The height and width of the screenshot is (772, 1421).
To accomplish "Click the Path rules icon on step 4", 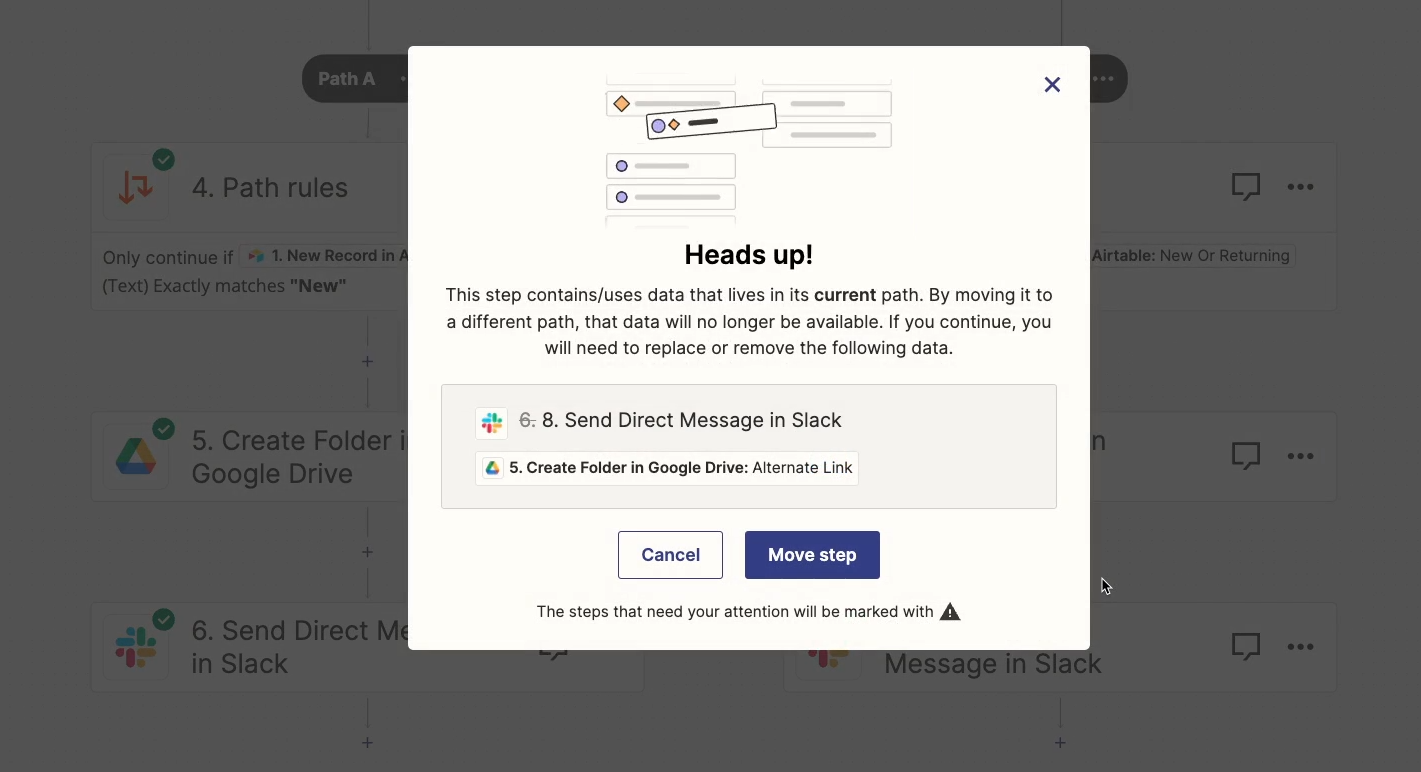I will coord(136,188).
